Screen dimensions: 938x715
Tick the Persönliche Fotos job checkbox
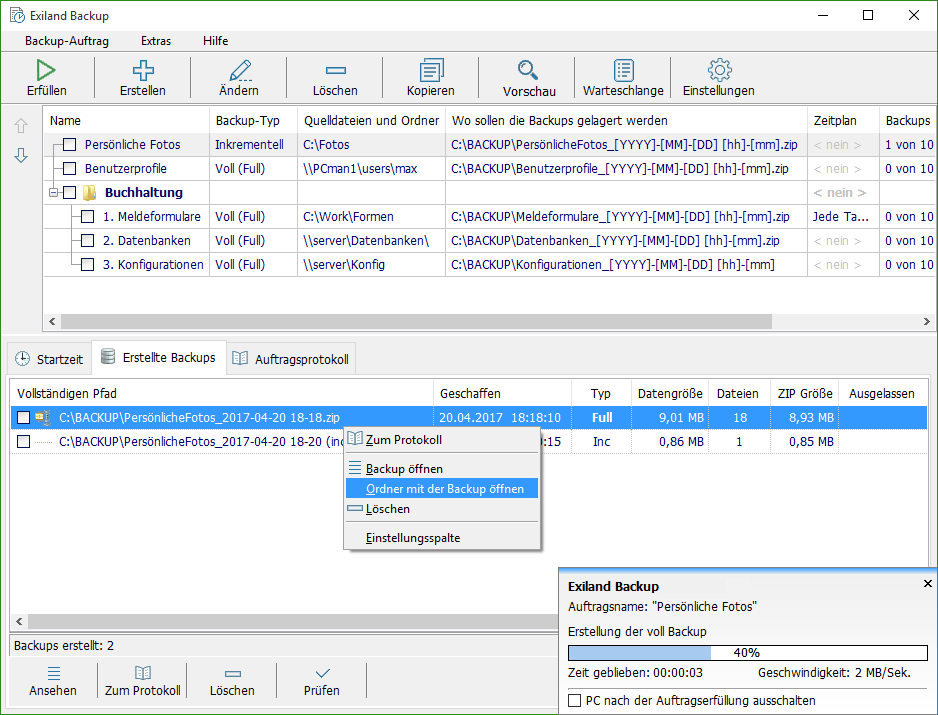coord(70,145)
